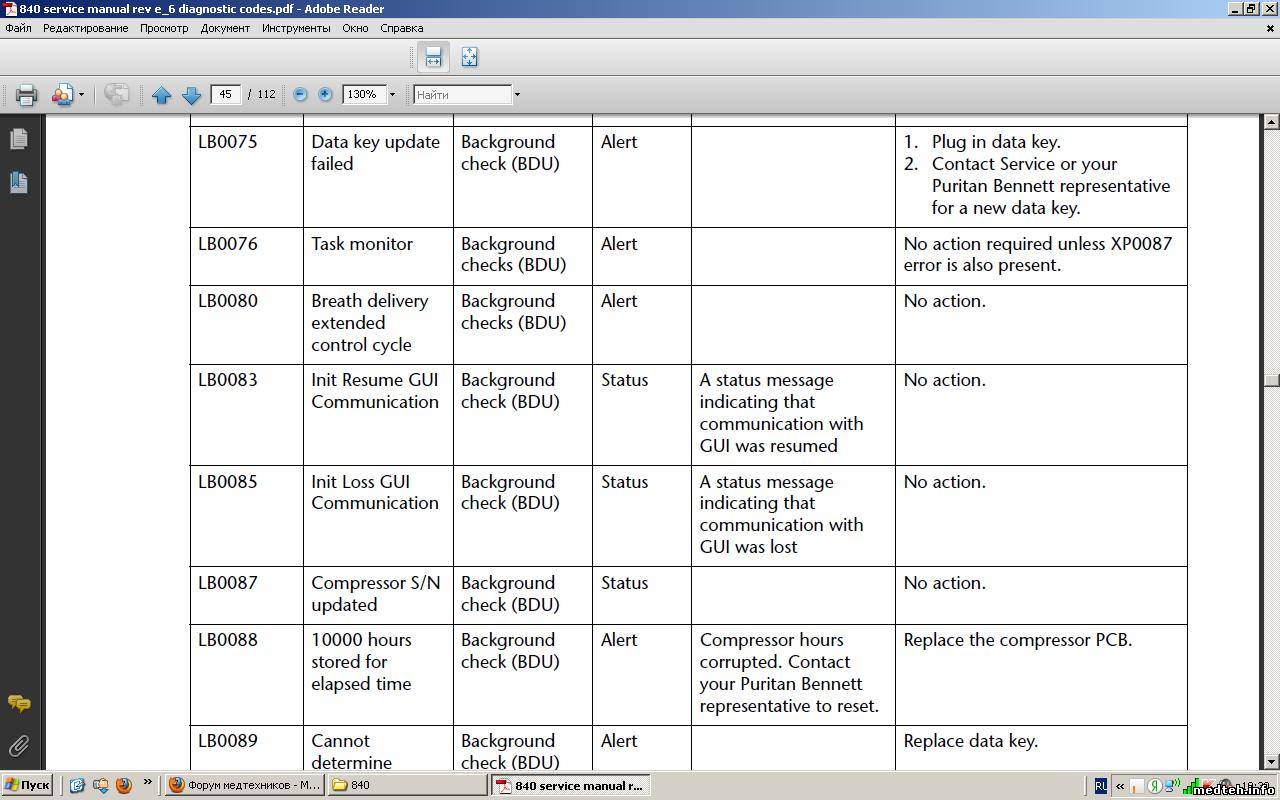
Task: Click the Пуск start button
Action: pyautogui.click(x=27, y=785)
